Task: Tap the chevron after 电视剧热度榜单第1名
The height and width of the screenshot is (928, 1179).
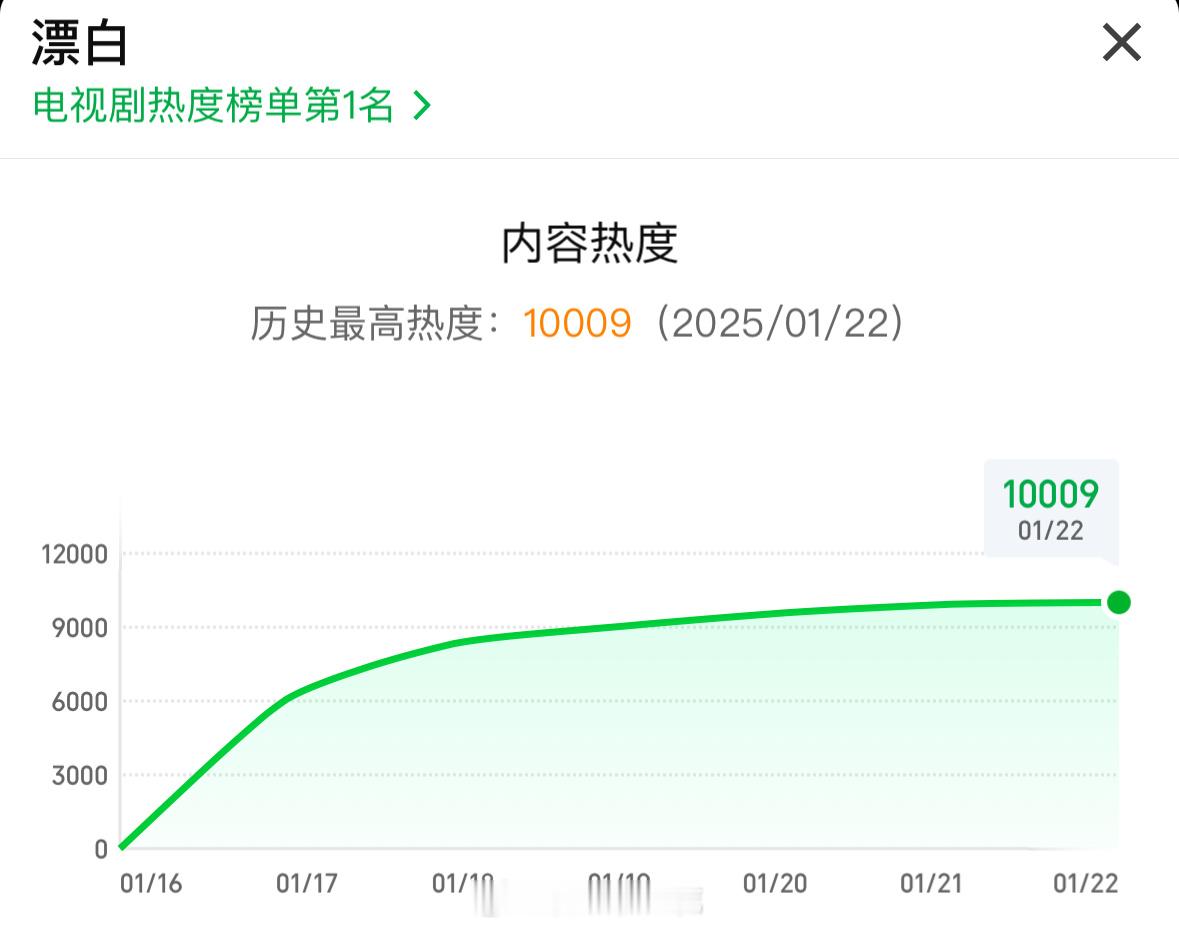Action: click(x=422, y=105)
